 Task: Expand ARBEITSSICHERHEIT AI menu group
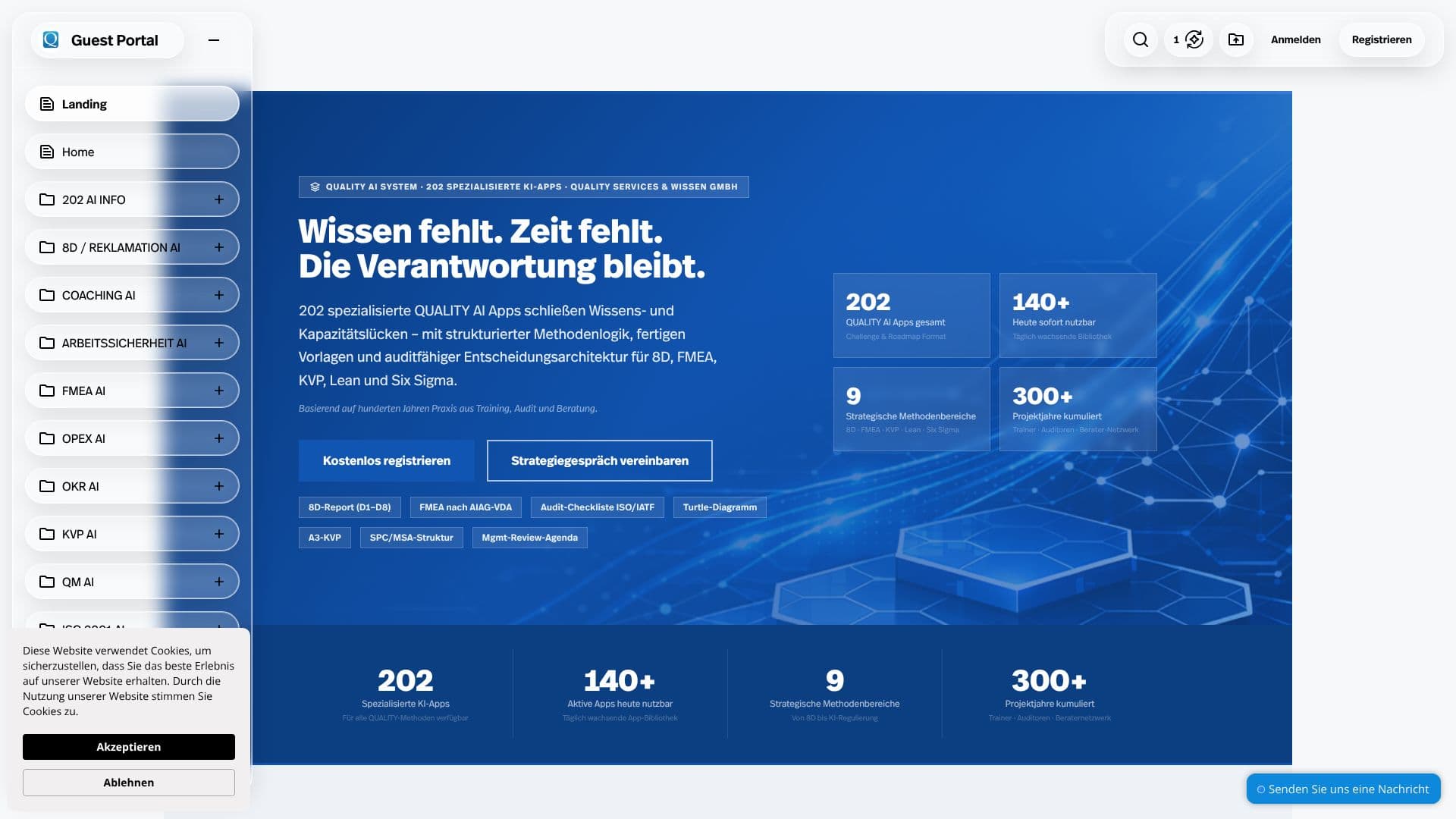tap(219, 343)
